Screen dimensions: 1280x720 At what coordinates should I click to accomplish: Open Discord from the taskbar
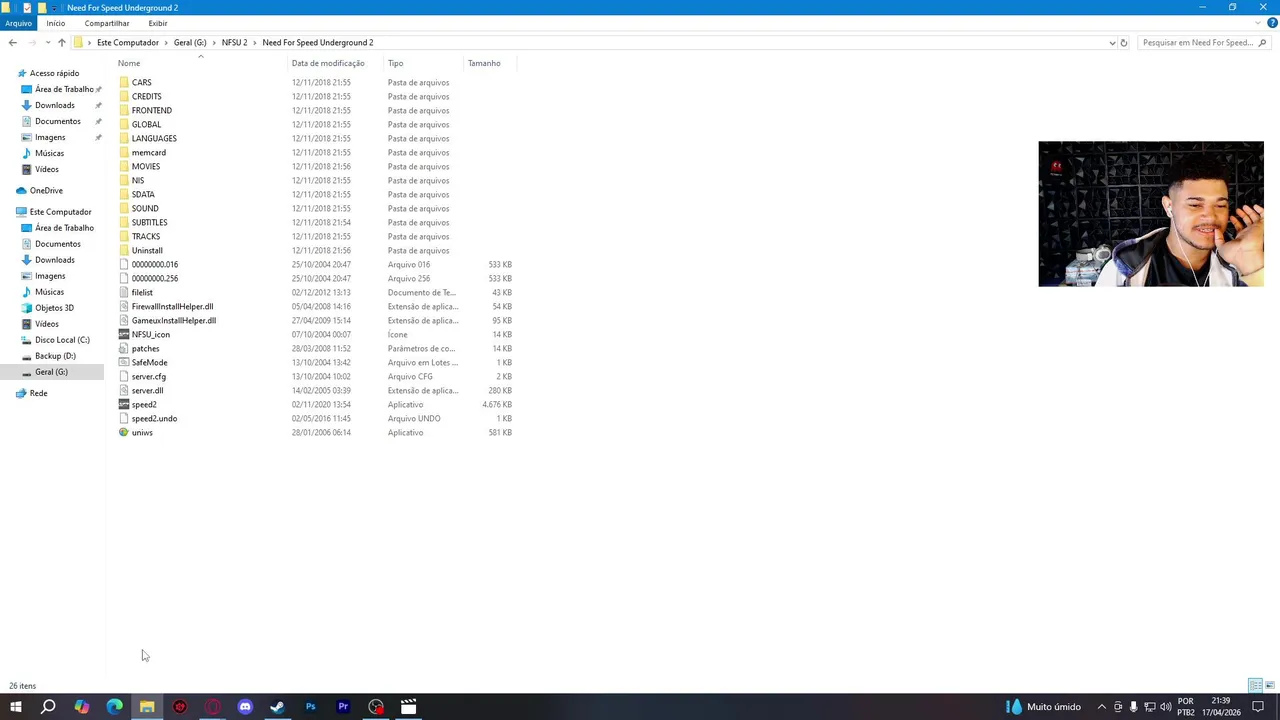(x=245, y=707)
